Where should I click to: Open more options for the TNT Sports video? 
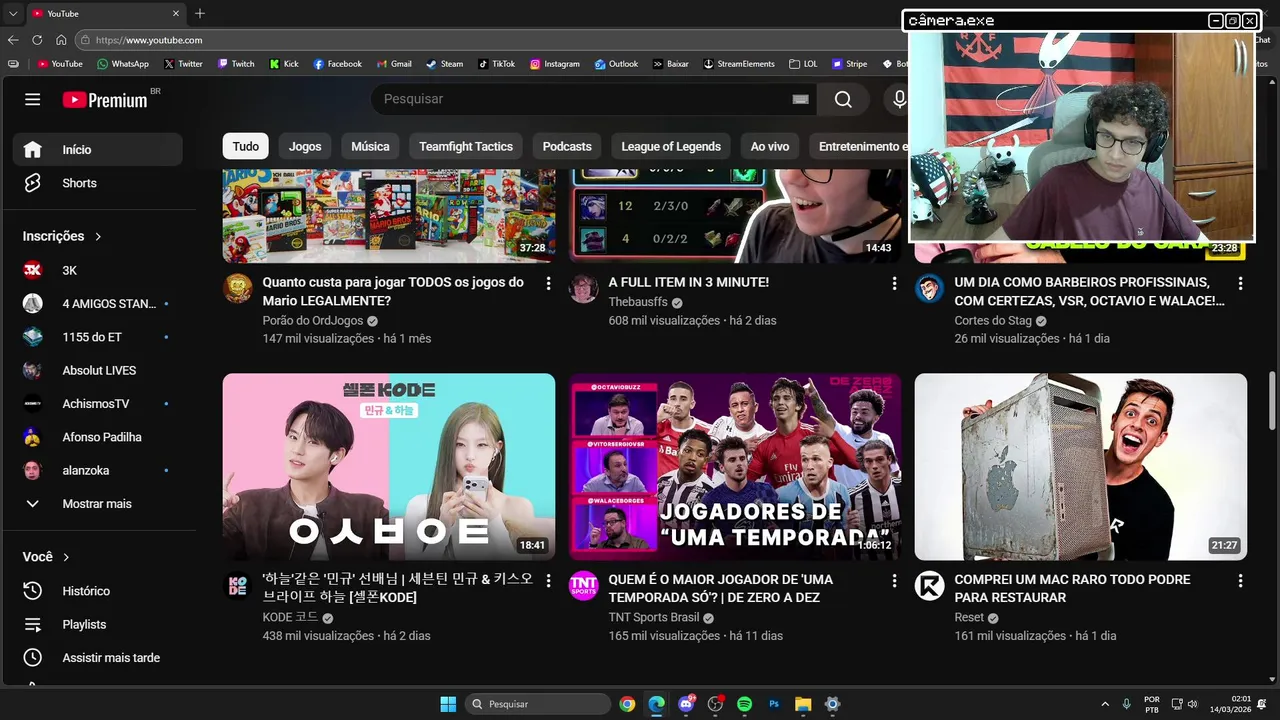pos(894,580)
